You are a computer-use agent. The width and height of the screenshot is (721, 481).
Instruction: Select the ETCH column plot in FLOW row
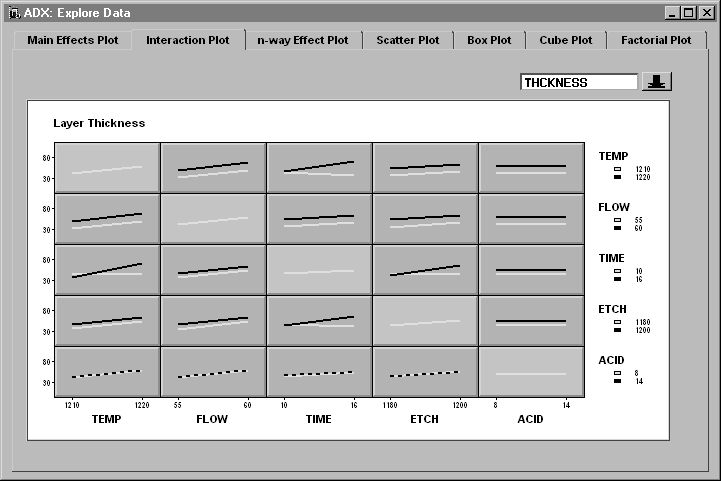coord(425,219)
